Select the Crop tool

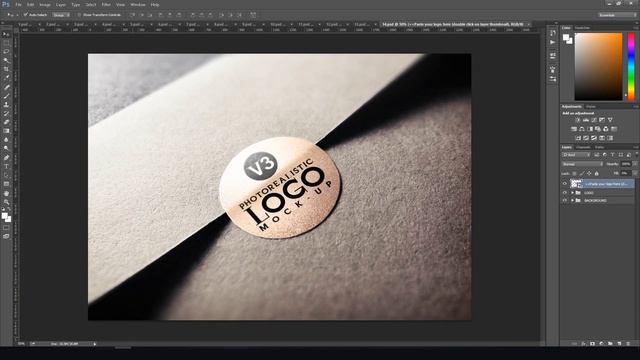coord(6,69)
